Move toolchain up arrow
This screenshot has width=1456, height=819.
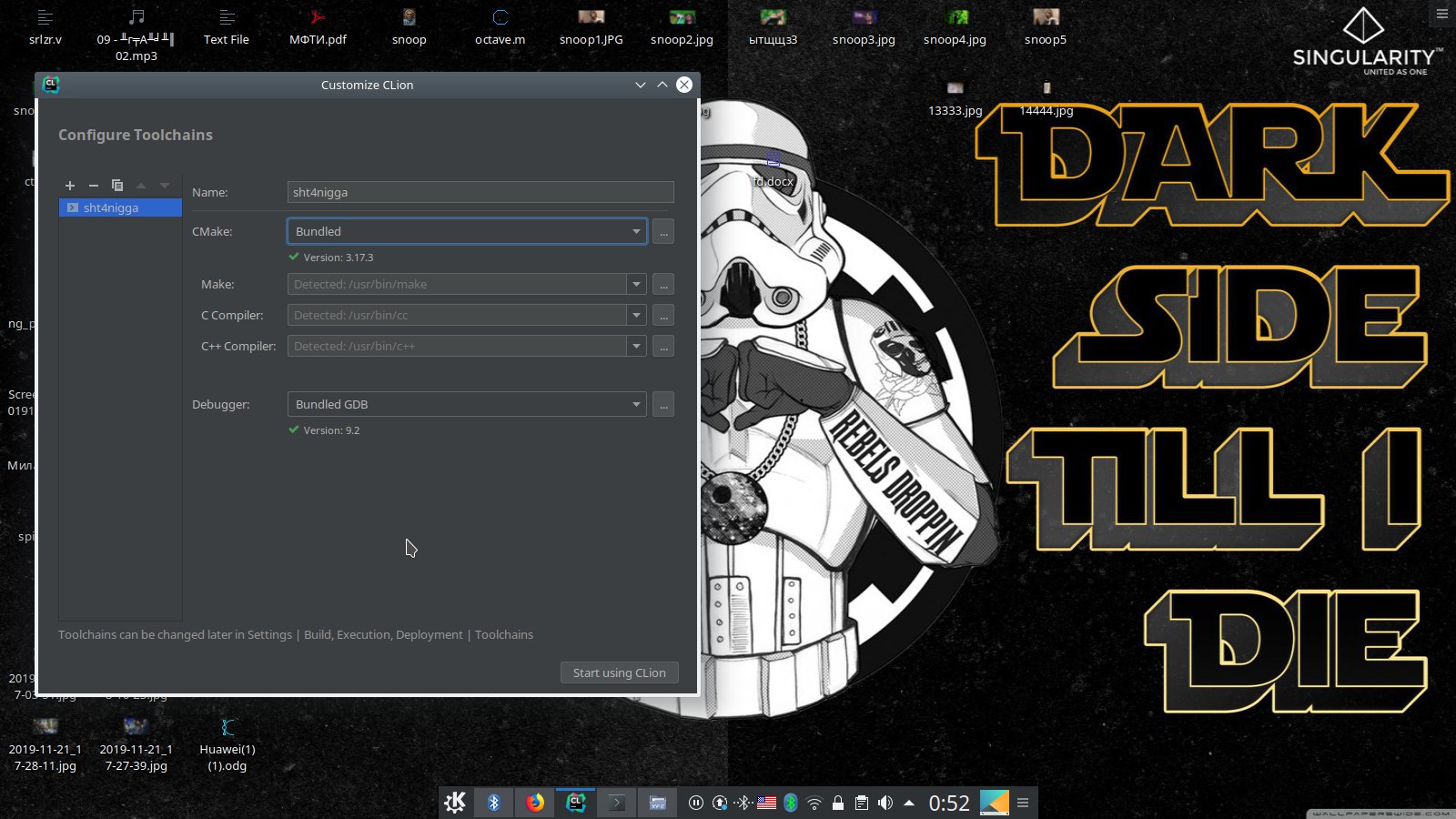point(141,186)
